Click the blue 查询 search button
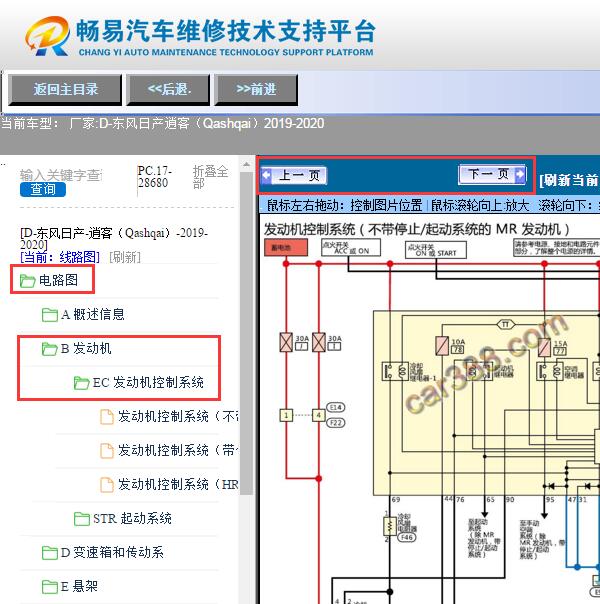 point(43,189)
